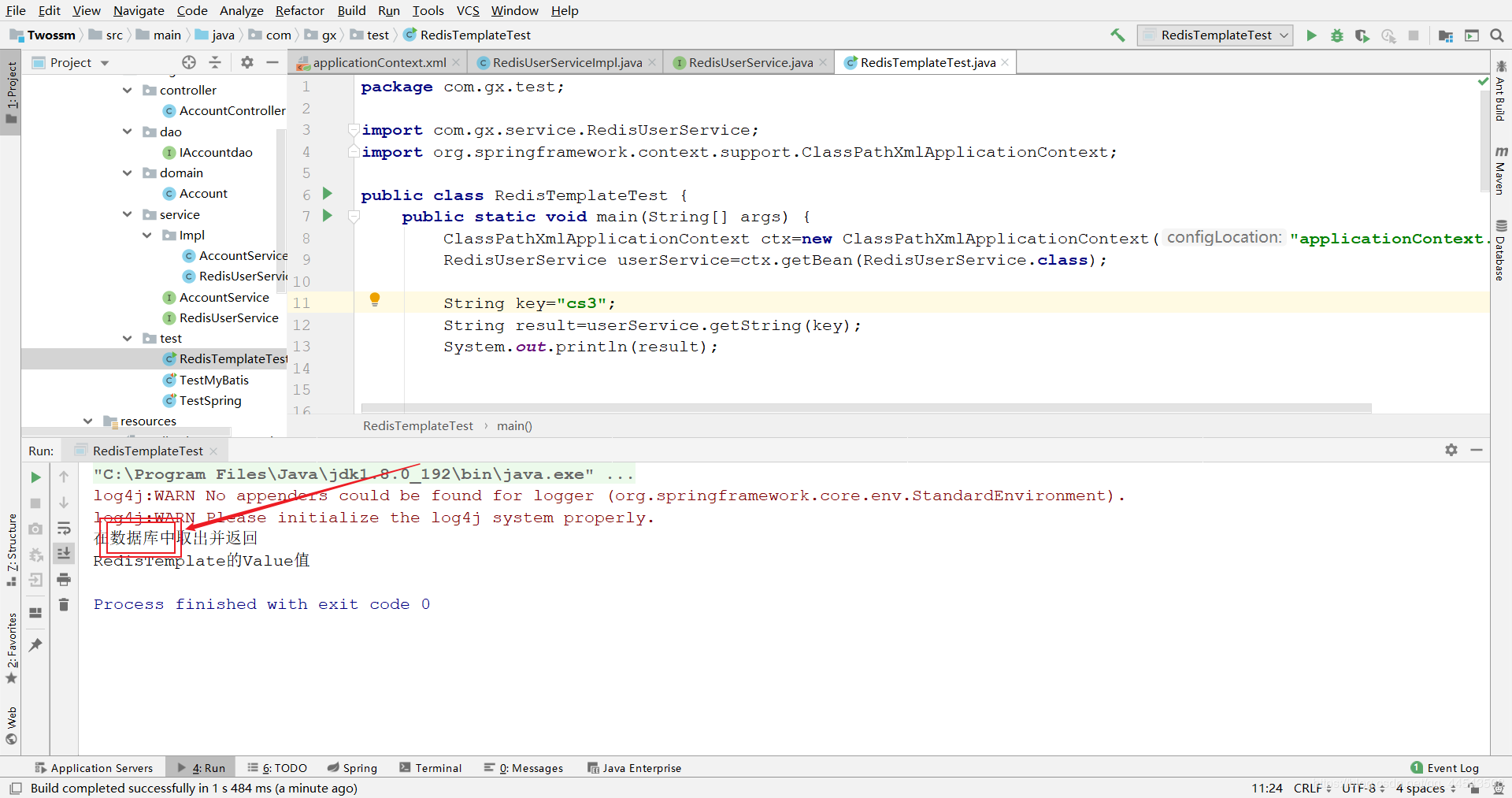Start debugging with the bug icon
1512x798 pixels.
point(1336,35)
